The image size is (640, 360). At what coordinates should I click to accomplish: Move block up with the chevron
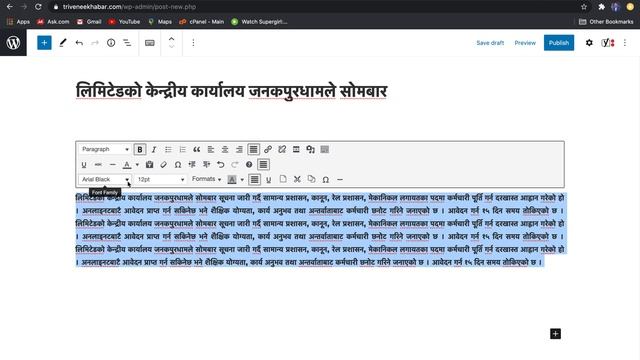pos(171,39)
